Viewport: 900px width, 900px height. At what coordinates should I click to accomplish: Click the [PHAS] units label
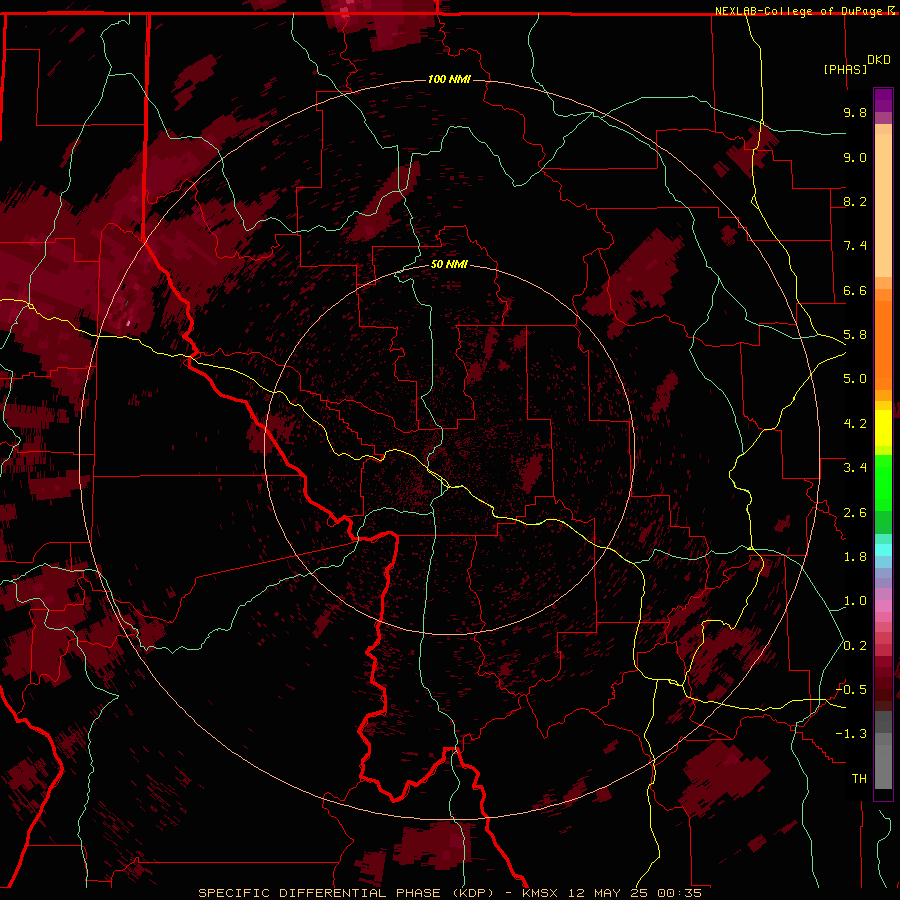click(x=845, y=69)
